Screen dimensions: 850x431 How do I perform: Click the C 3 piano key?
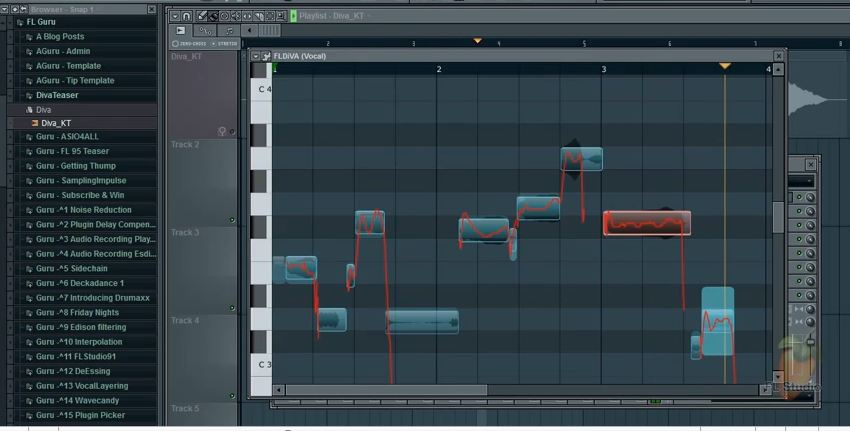pyautogui.click(x=262, y=364)
